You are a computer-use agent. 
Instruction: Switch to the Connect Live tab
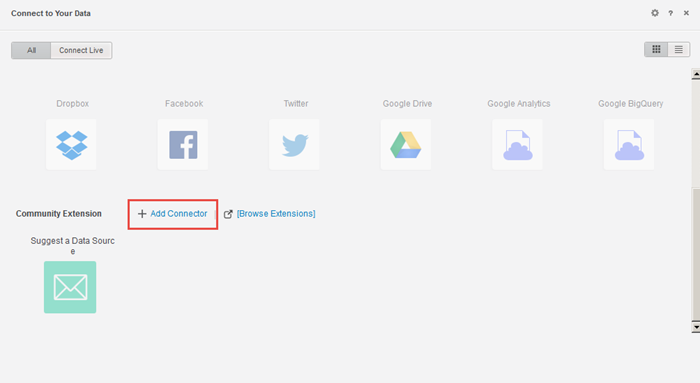[x=81, y=50]
